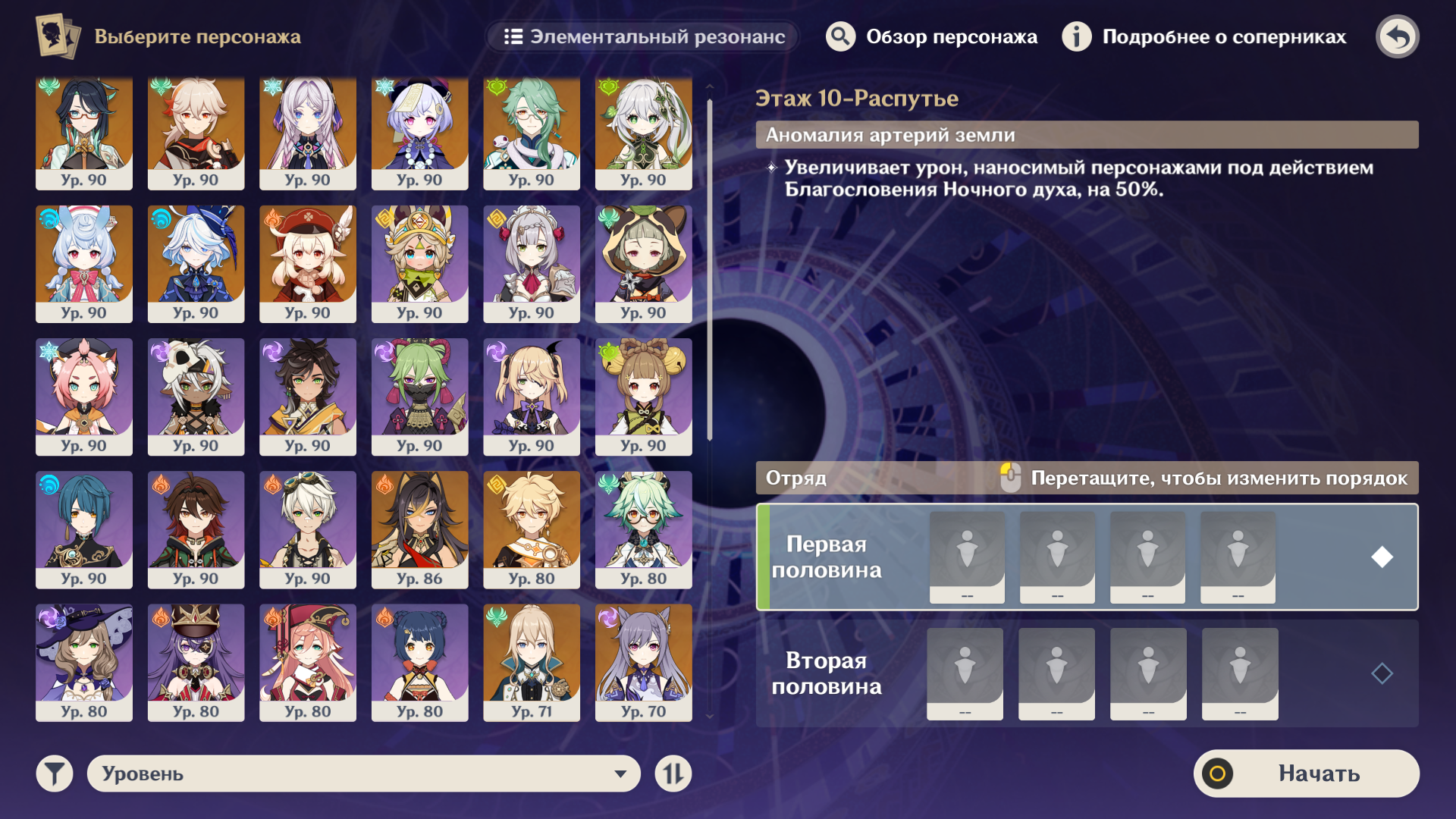Toggle the sort order arrows icon

pos(673,773)
